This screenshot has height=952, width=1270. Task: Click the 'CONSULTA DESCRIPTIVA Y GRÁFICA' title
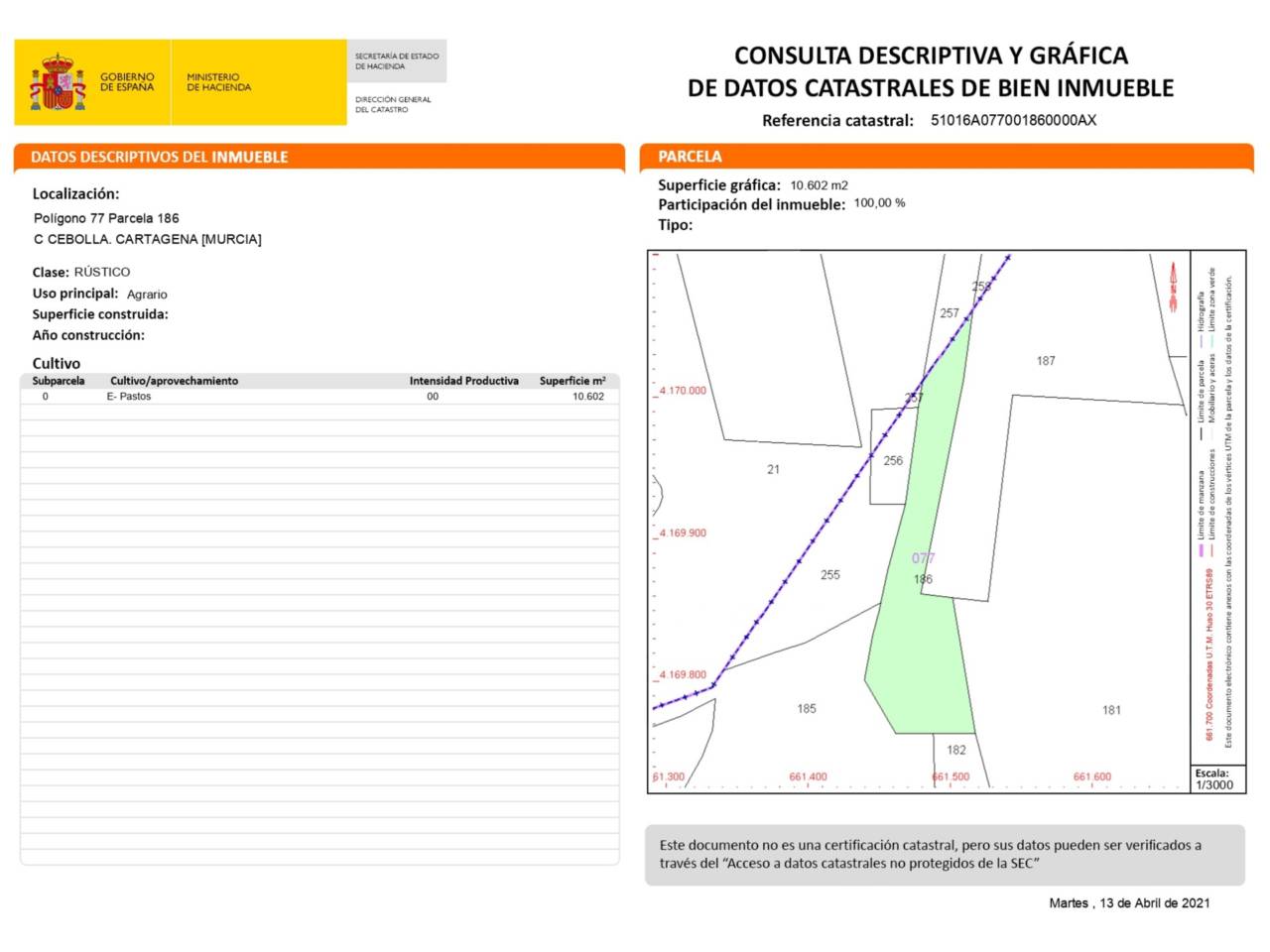point(931,56)
